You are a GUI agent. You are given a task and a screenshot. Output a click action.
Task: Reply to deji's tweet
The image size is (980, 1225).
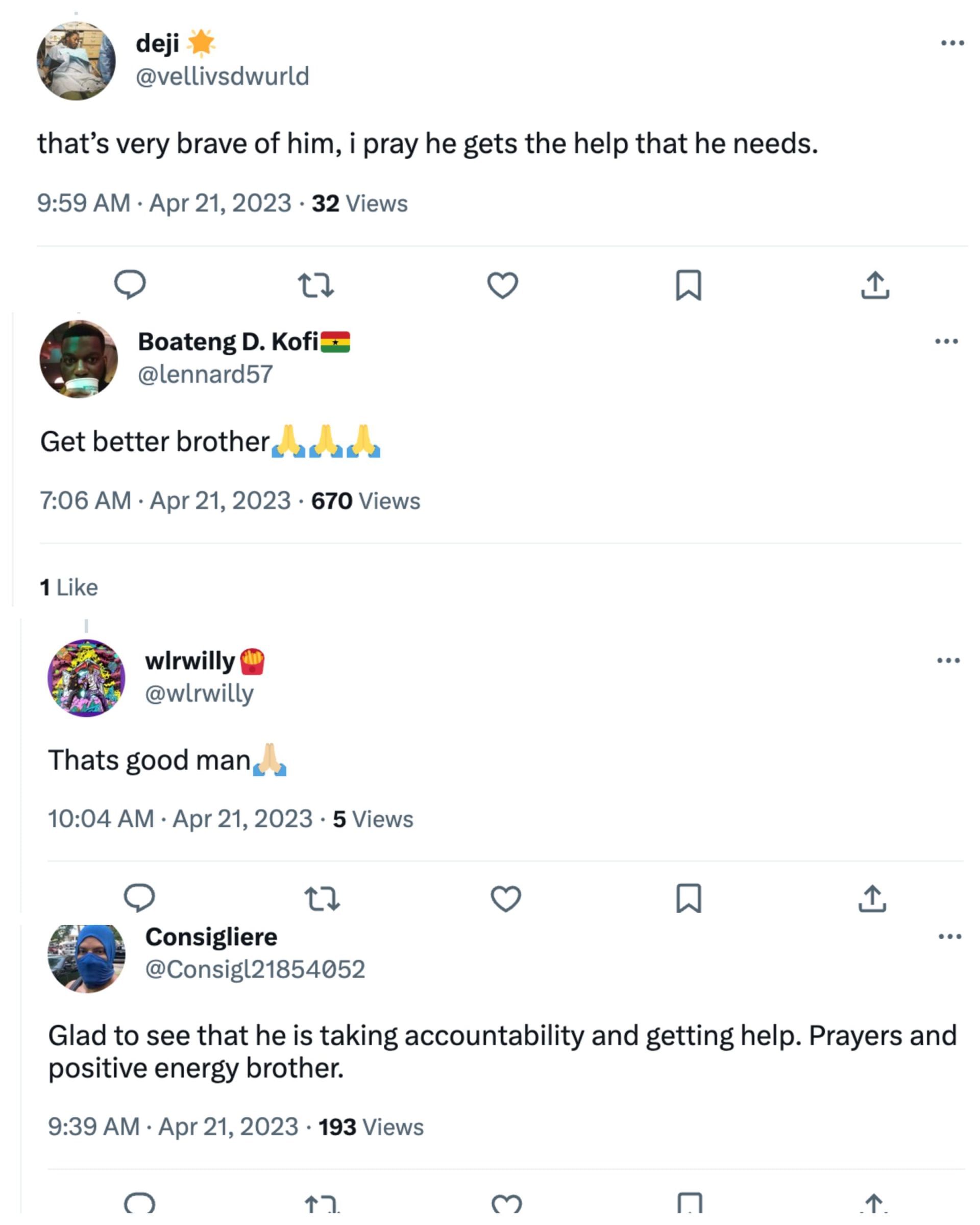[130, 284]
